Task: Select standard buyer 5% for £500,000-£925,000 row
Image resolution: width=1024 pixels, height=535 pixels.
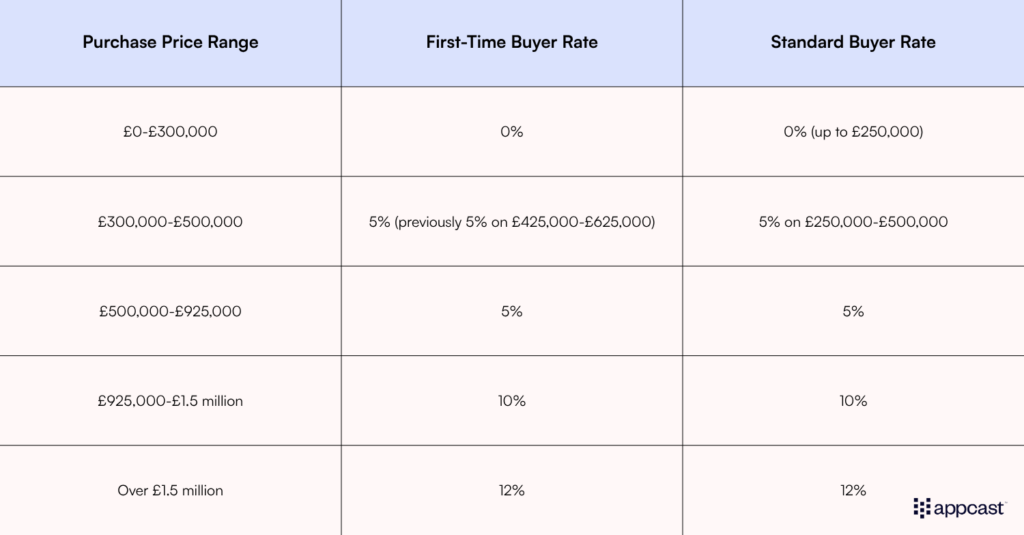Action: click(853, 311)
